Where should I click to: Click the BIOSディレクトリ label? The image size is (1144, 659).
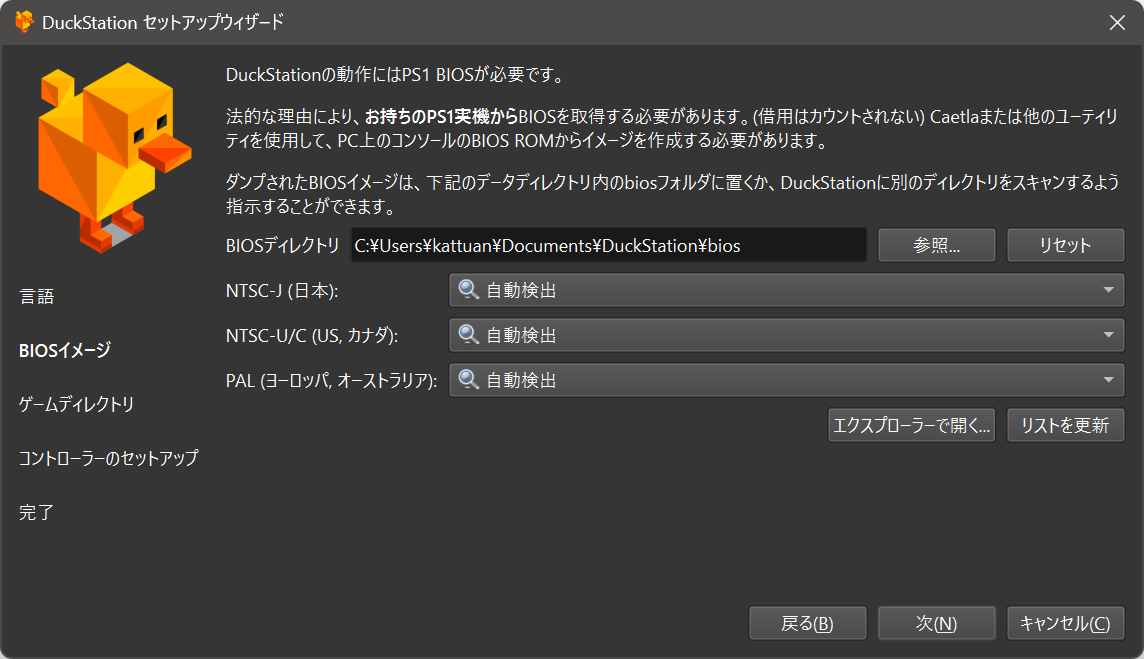click(x=282, y=245)
